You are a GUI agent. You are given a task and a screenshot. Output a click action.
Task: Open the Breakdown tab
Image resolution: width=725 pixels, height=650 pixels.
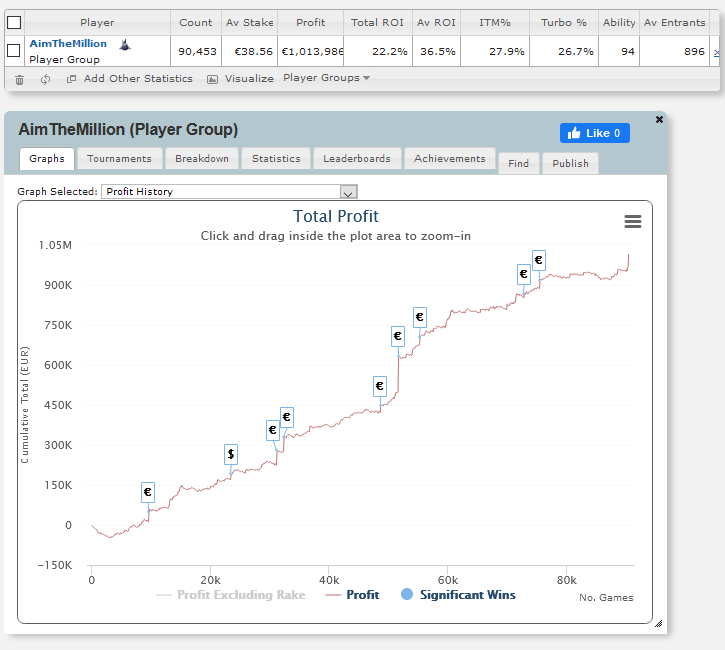point(202,159)
